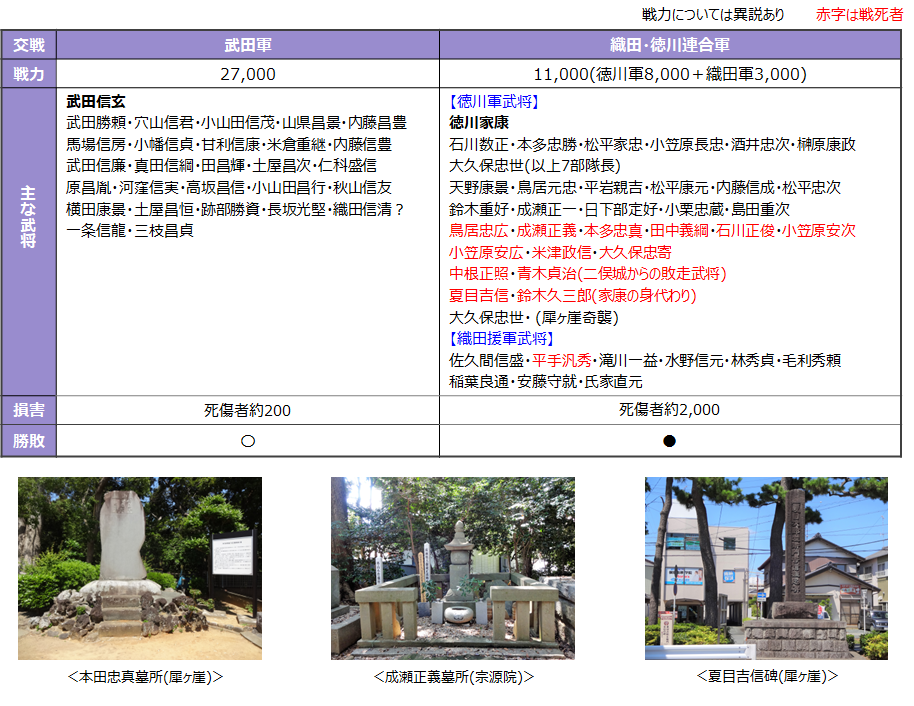The image size is (914, 706).
Task: Click the blue 【徳川軍武将】 heading
Action: click(x=495, y=101)
